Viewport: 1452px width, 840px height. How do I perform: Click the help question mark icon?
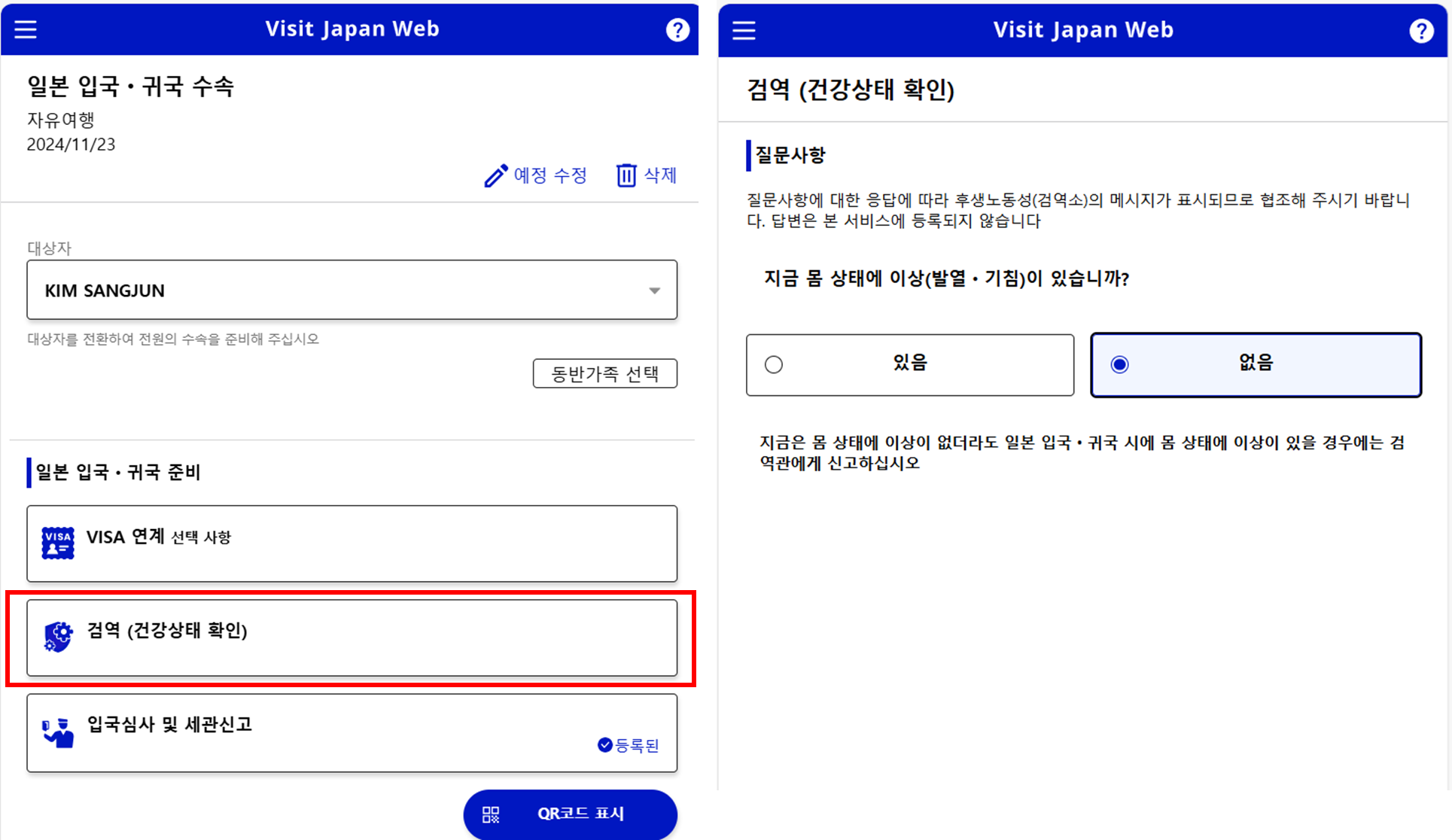pyautogui.click(x=677, y=29)
